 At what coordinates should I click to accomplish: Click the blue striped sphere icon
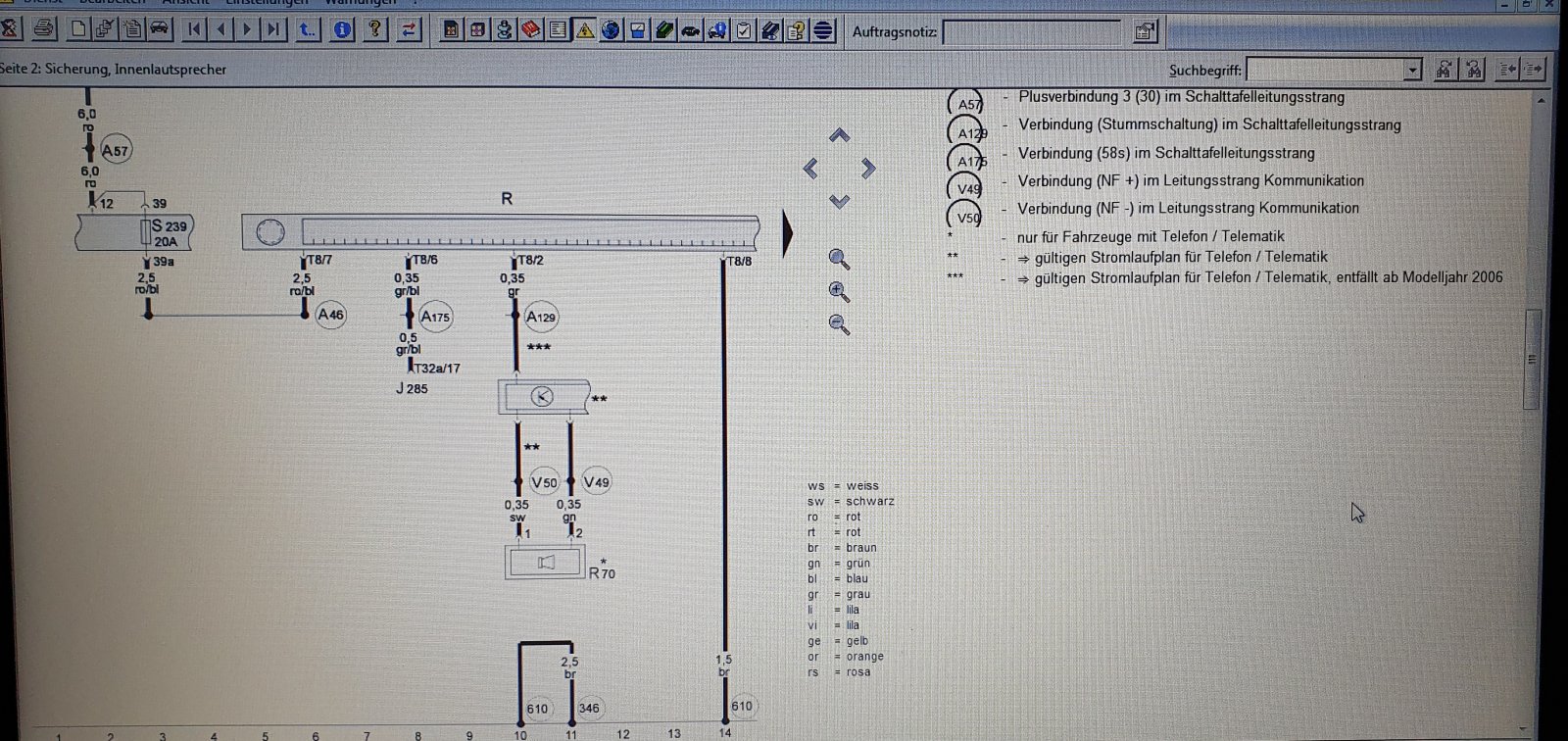(823, 30)
